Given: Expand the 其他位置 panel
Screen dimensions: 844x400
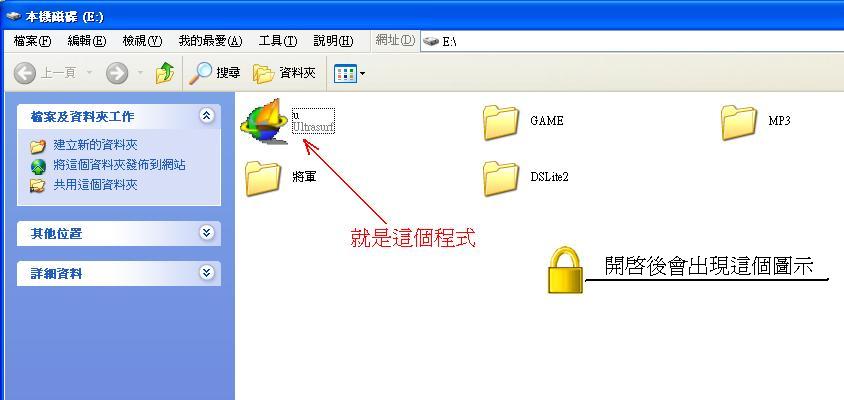Looking at the screenshot, I should tap(207, 233).
